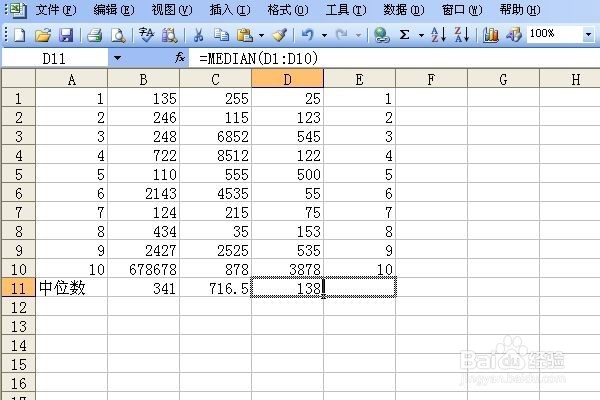Expand the Undo history arrow
The width and height of the screenshot is (600, 400).
[324, 36]
